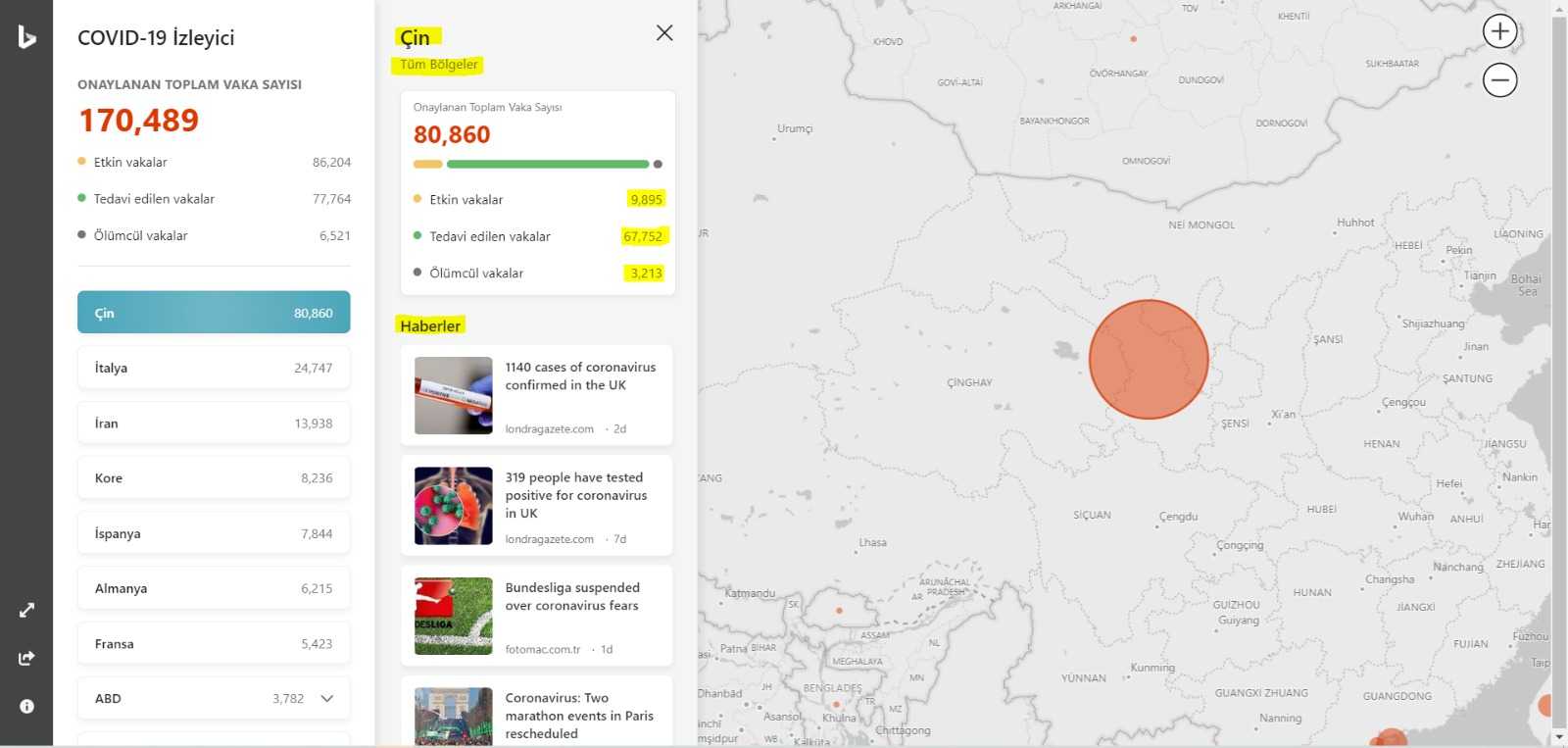The height and width of the screenshot is (748, 1568).
Task: Open the İspanya country entry
Action: click(214, 533)
